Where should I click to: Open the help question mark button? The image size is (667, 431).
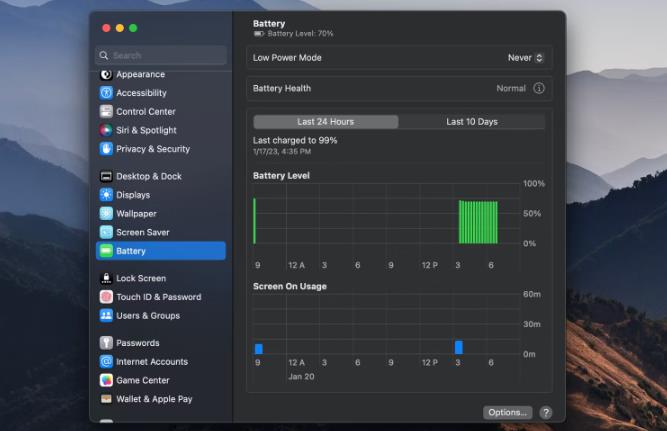(x=546, y=412)
